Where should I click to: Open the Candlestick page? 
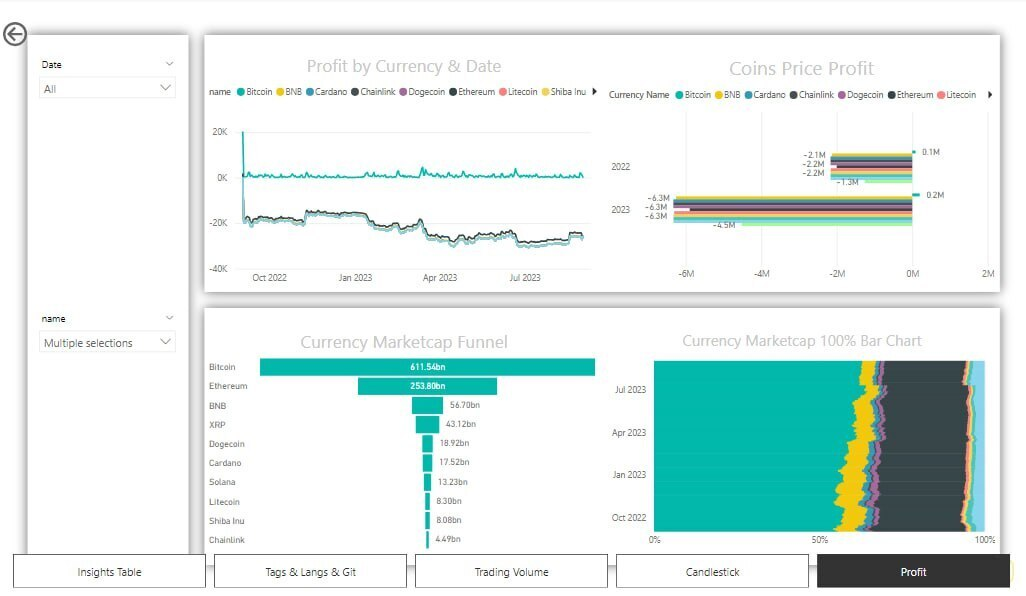(712, 571)
